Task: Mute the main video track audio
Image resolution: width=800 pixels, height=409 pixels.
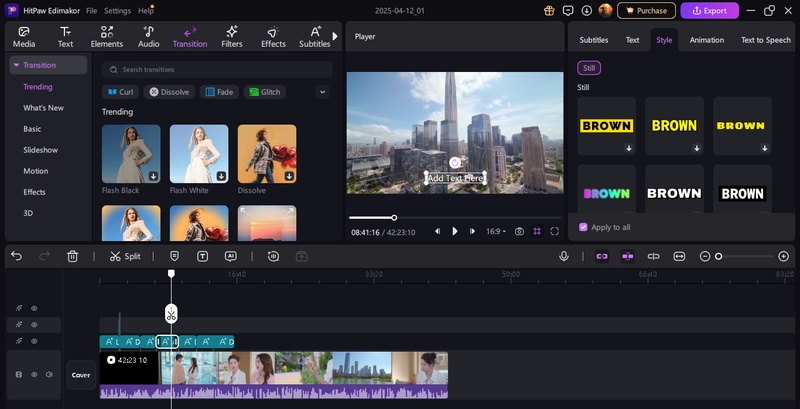Action: coord(49,375)
